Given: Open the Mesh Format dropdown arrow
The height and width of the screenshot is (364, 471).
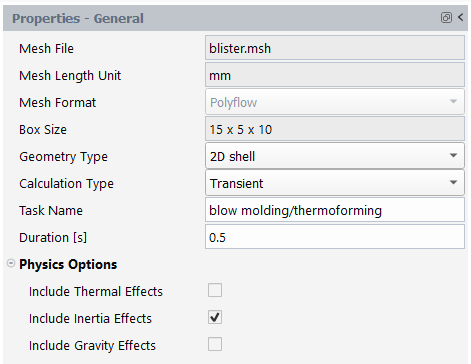Looking at the screenshot, I should click(453, 101).
